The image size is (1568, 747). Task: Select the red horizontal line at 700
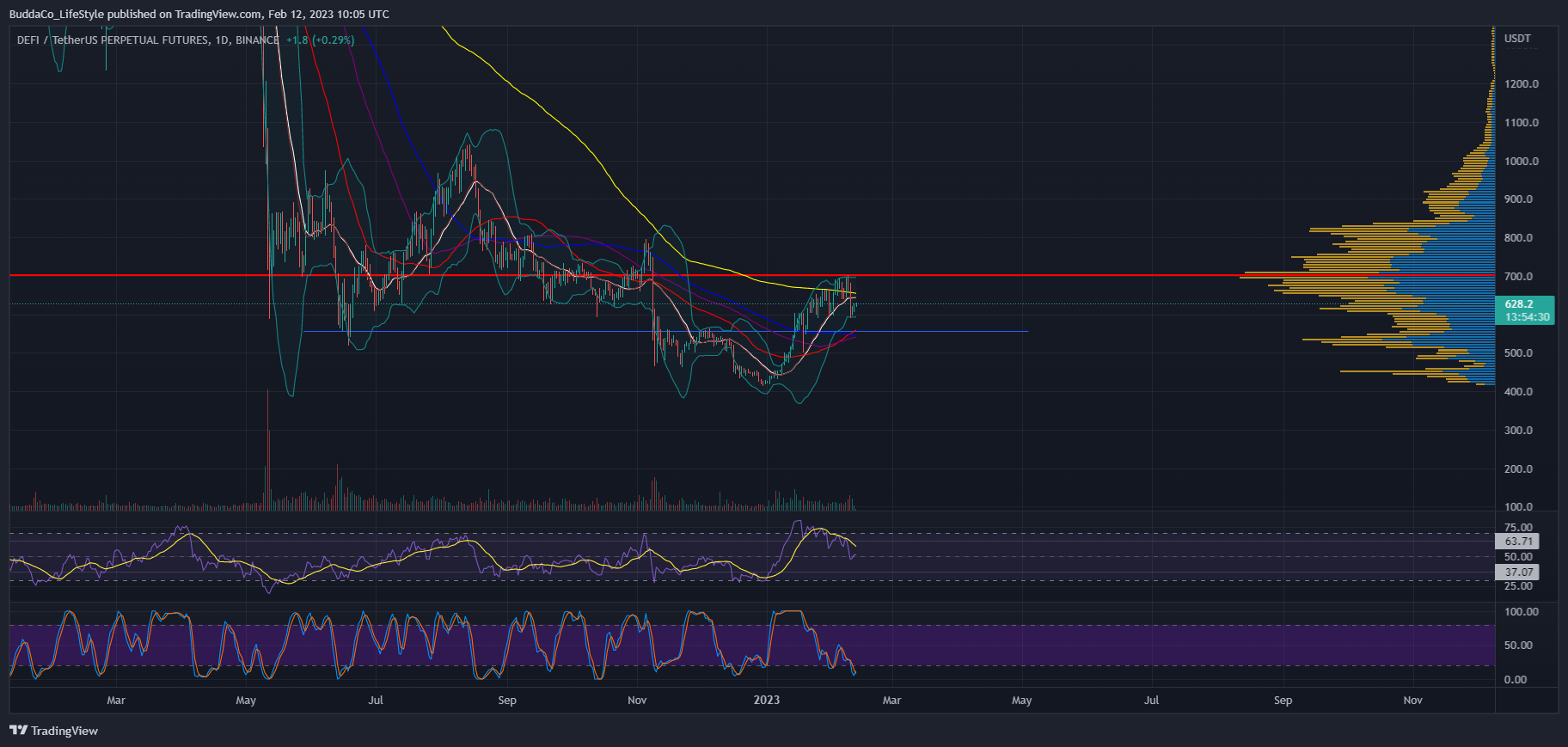coord(752,275)
